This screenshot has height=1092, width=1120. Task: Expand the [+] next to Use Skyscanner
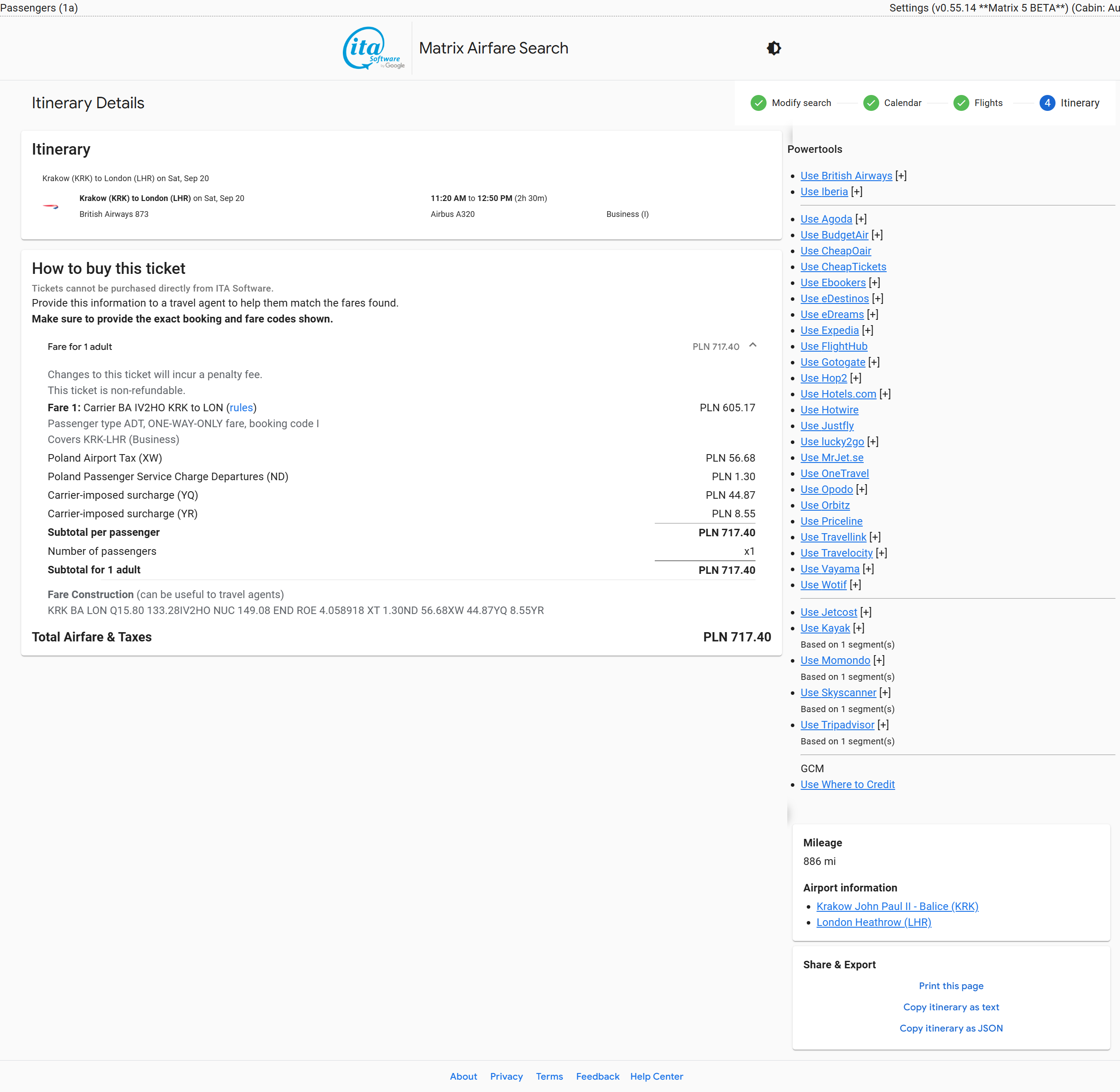tap(885, 693)
